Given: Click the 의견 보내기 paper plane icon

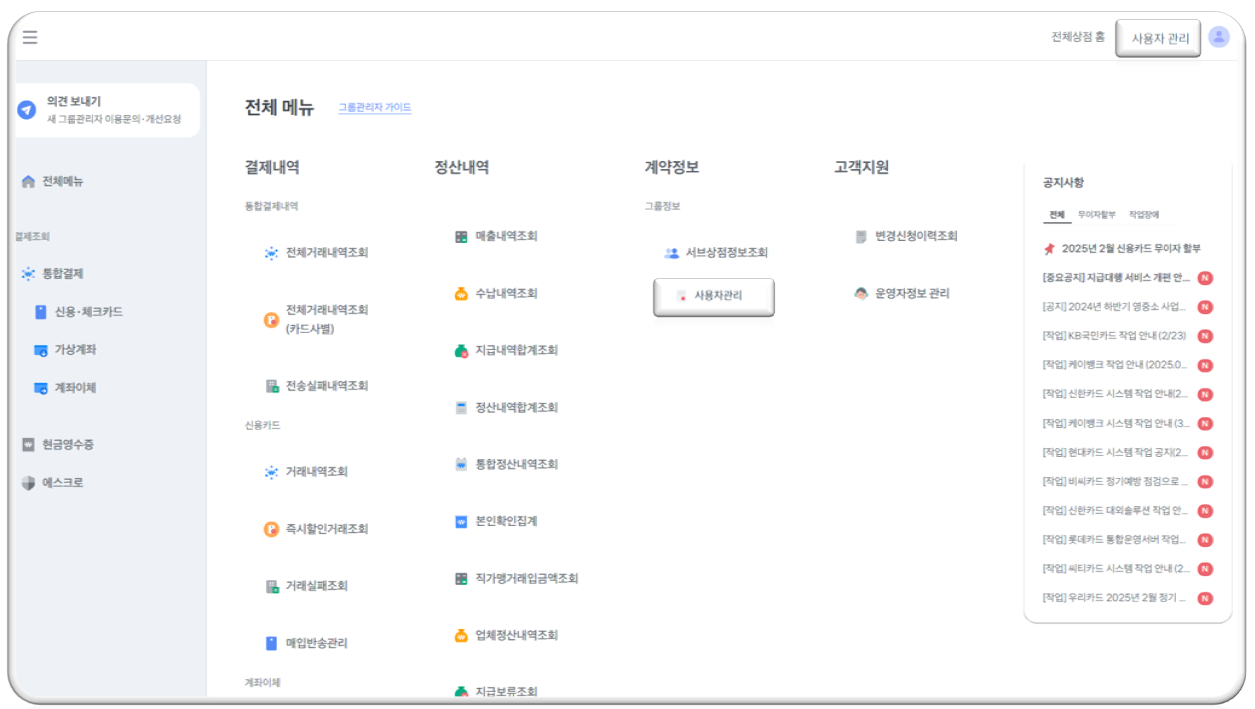Looking at the screenshot, I should coord(27,110).
